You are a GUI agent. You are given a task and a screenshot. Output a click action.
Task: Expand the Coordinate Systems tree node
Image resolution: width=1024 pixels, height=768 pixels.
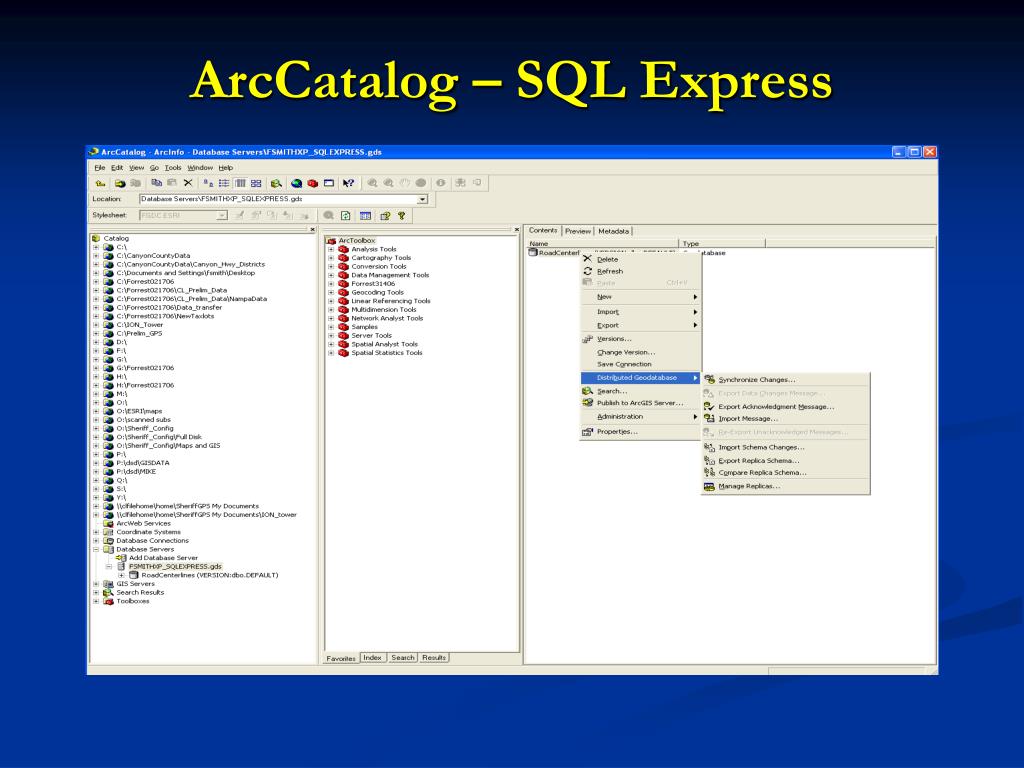coord(96,532)
